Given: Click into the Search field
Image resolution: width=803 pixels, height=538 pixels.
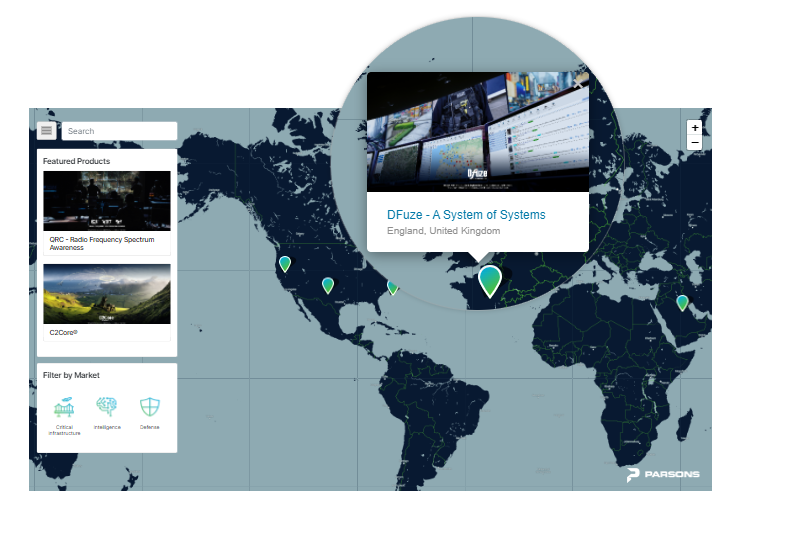Looking at the screenshot, I should [119, 131].
